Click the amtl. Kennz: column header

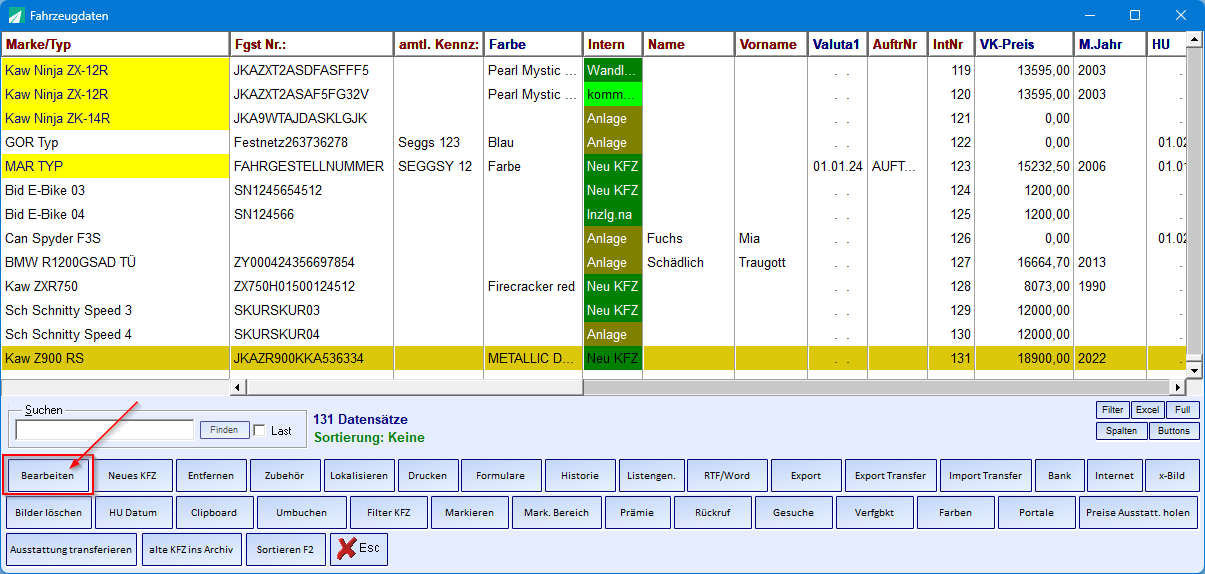pyautogui.click(x=439, y=44)
